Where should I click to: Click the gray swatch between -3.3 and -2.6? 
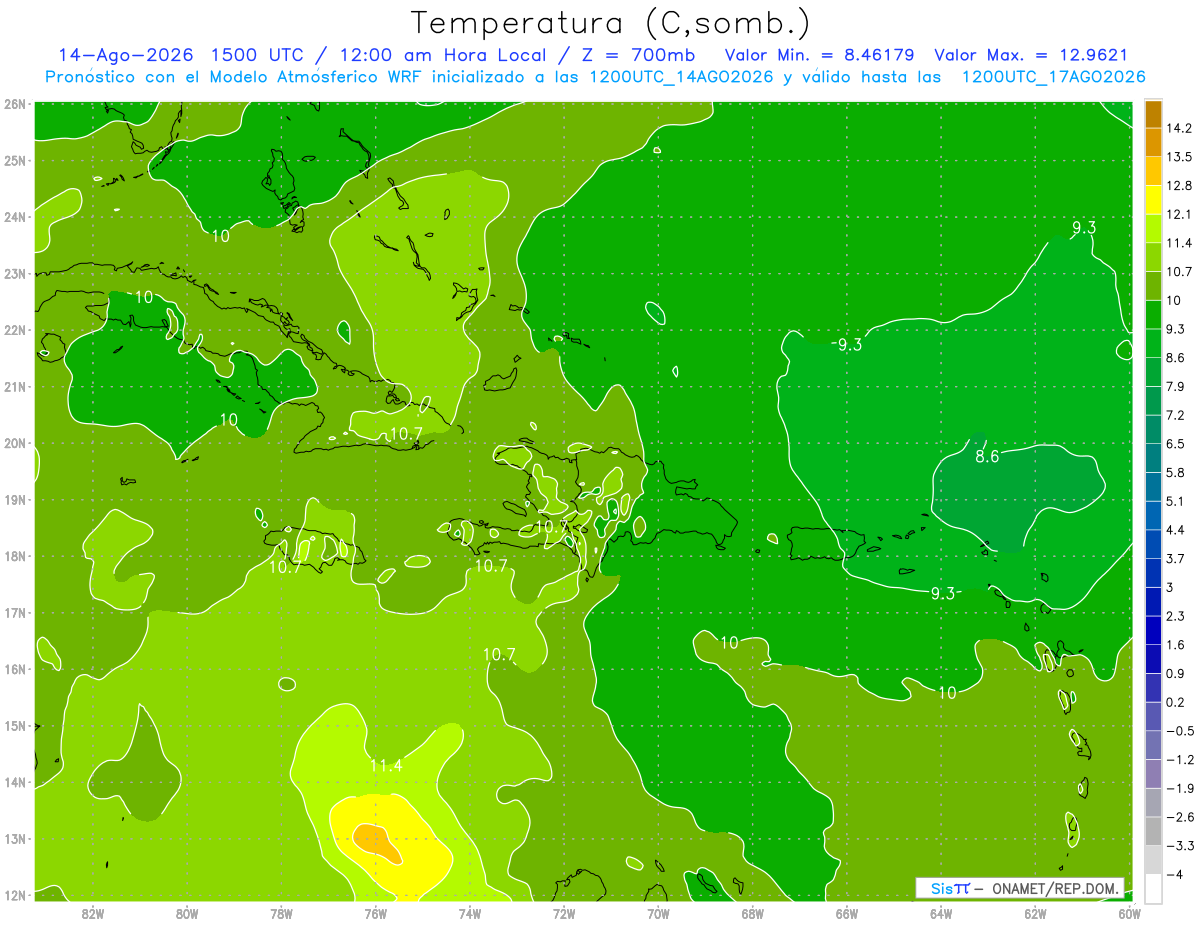pyautogui.click(x=1154, y=830)
